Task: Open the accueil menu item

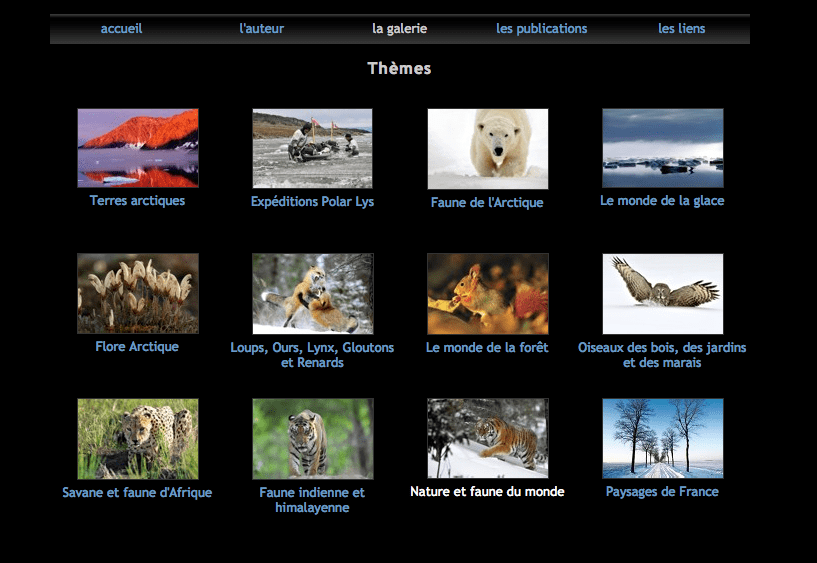Action: click(x=121, y=29)
